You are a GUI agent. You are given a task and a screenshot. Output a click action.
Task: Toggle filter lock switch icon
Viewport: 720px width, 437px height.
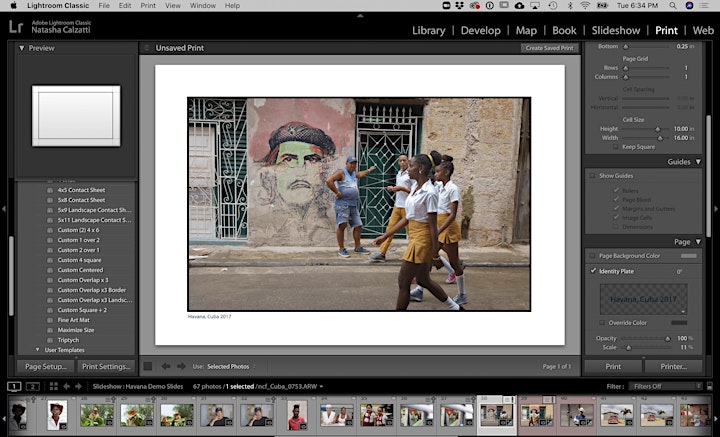(709, 387)
